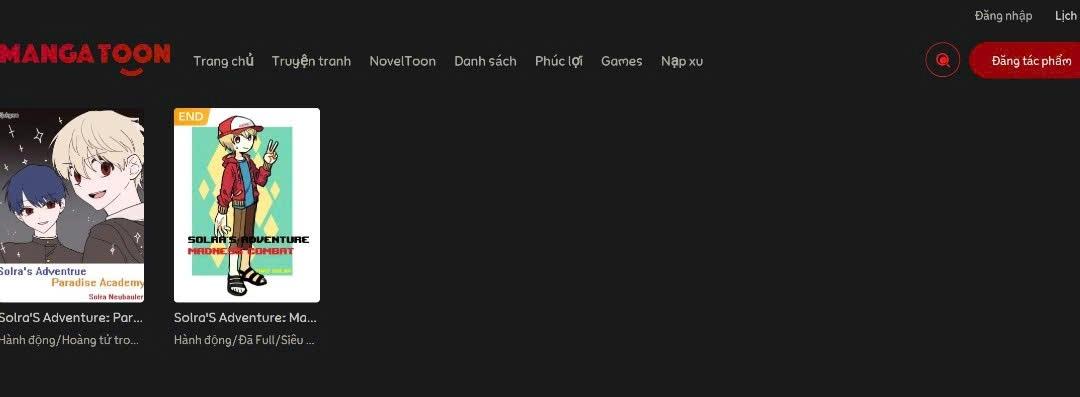
Task: Click the Đăng nhập link
Action: (x=1003, y=16)
